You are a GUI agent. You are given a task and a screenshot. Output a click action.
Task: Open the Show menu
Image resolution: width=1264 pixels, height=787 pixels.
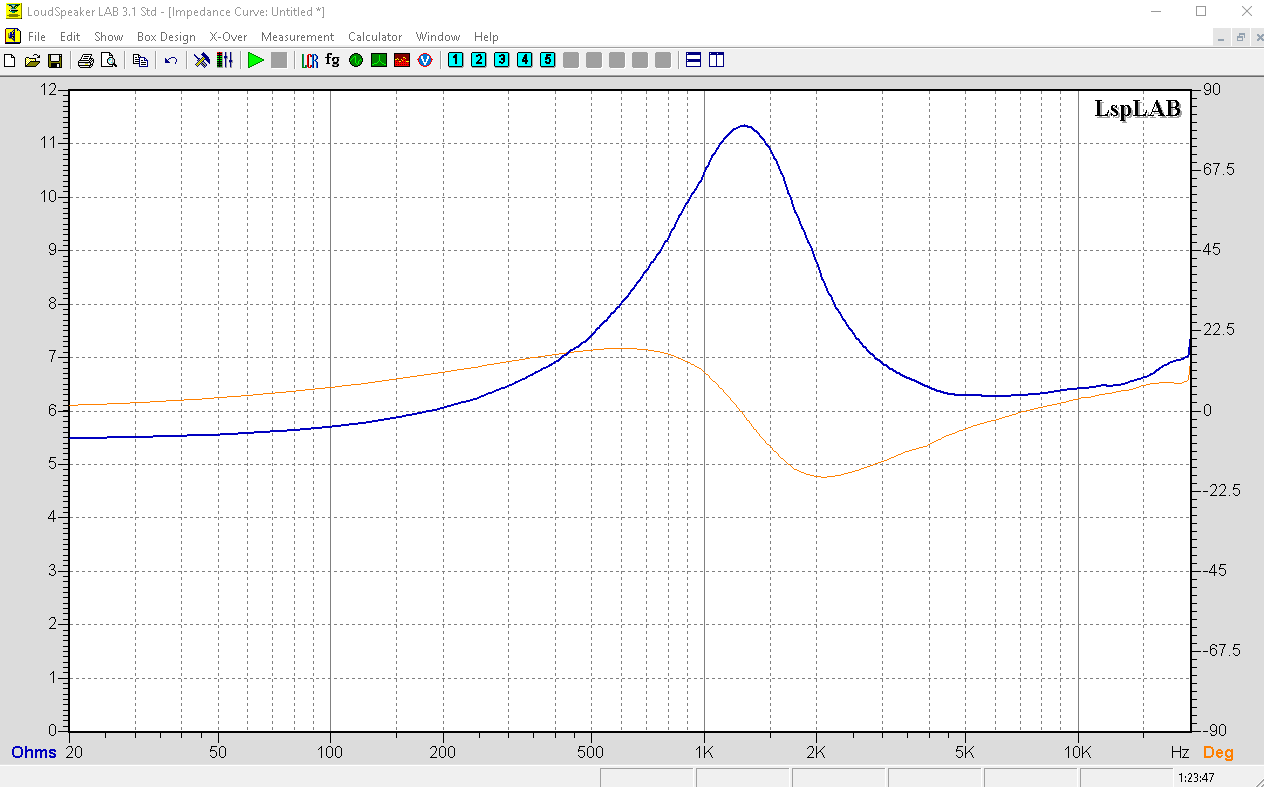pyautogui.click(x=109, y=37)
